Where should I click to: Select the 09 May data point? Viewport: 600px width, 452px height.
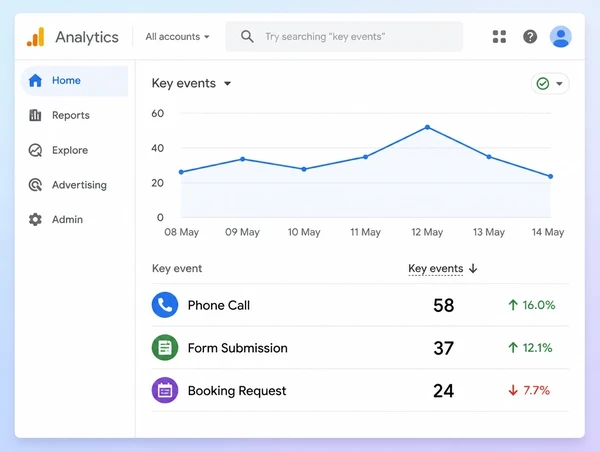point(243,159)
